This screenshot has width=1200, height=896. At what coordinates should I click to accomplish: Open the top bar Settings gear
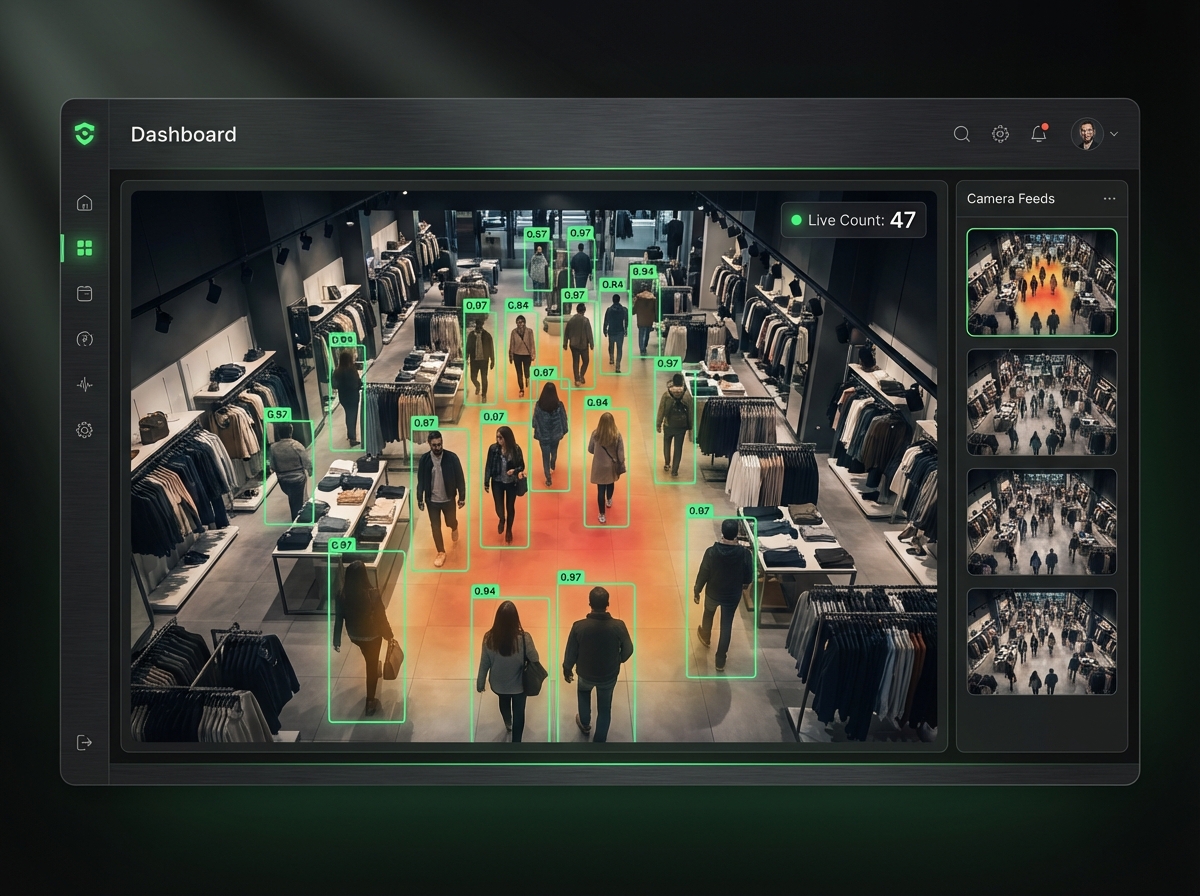pyautogui.click(x=1000, y=134)
